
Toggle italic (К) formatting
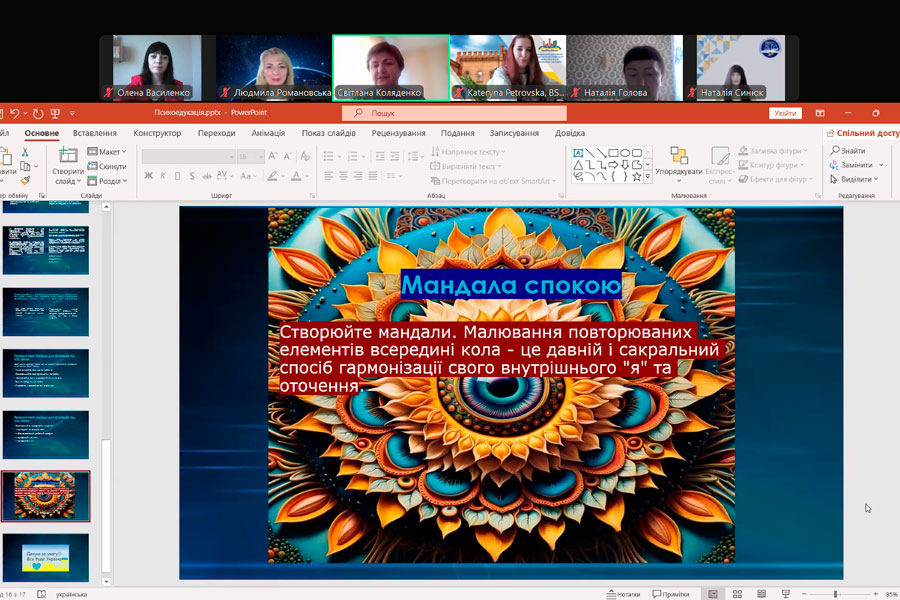point(163,176)
